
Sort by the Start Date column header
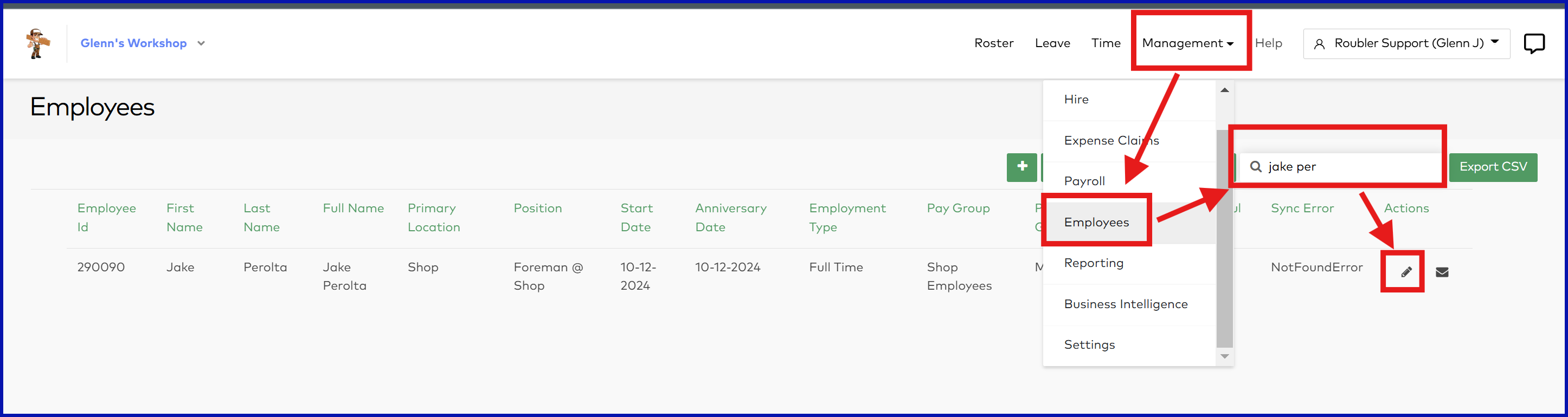tap(636, 218)
